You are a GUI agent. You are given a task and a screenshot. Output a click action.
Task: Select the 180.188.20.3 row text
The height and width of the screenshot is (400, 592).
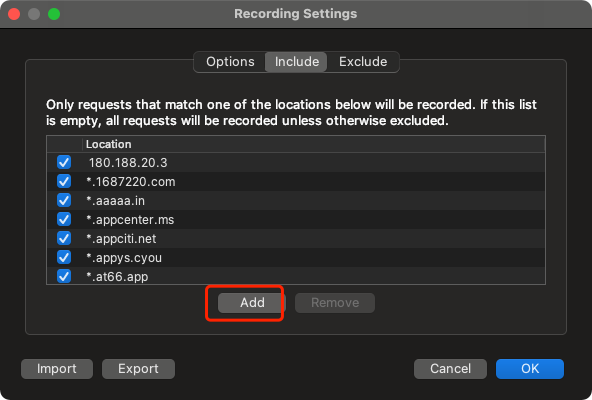[128, 163]
